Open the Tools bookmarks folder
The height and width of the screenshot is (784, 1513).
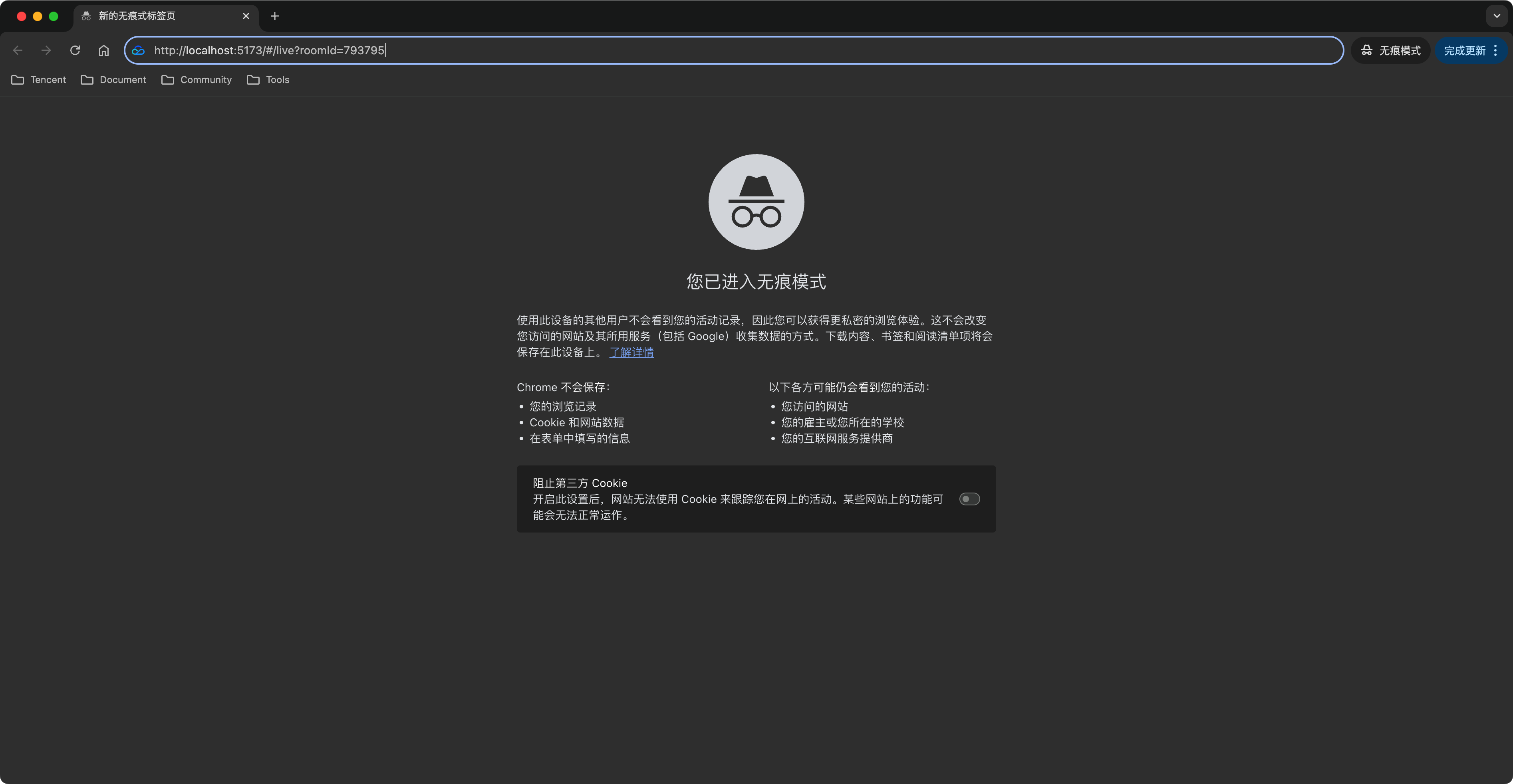coord(268,80)
